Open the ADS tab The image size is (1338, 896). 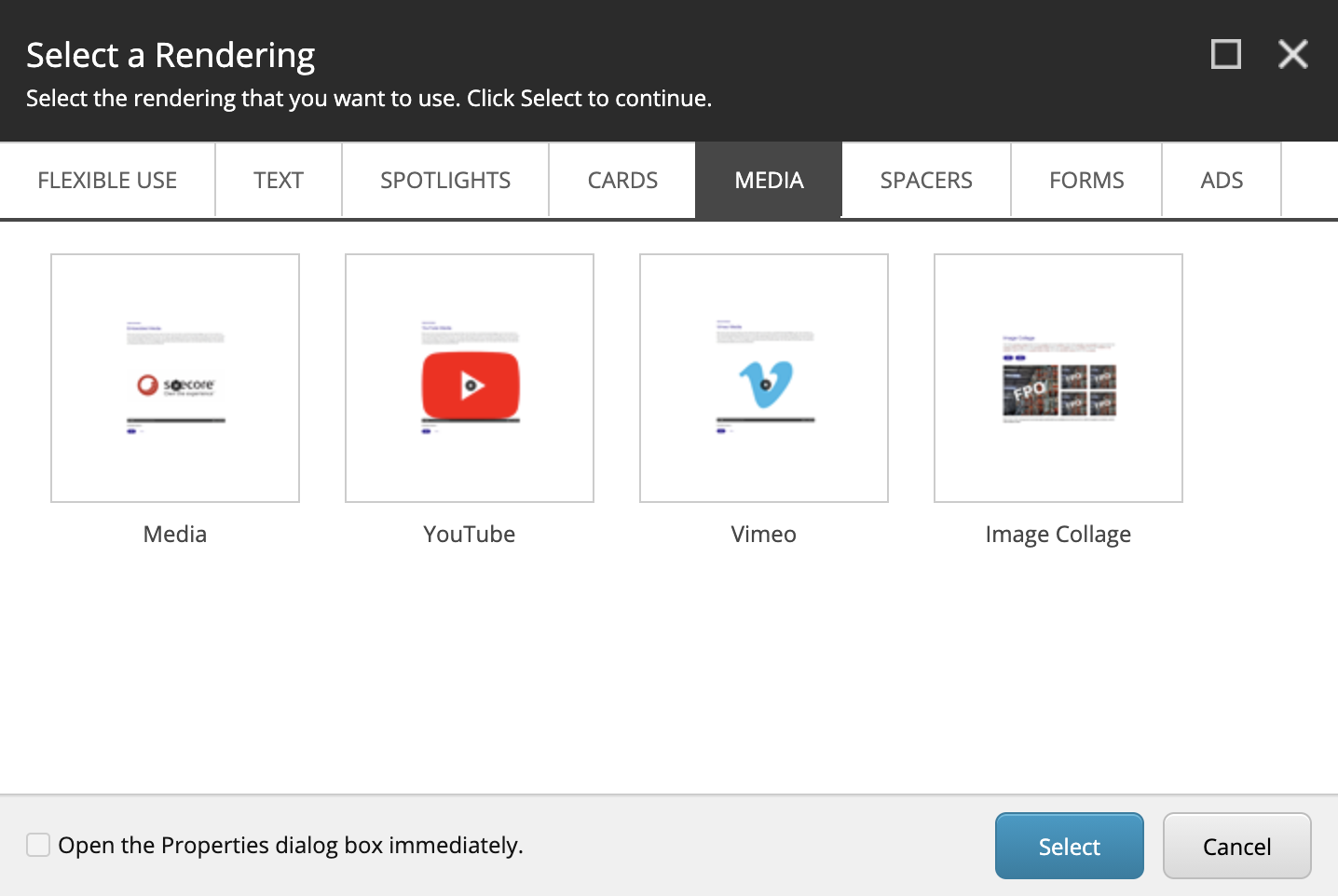(x=1222, y=180)
